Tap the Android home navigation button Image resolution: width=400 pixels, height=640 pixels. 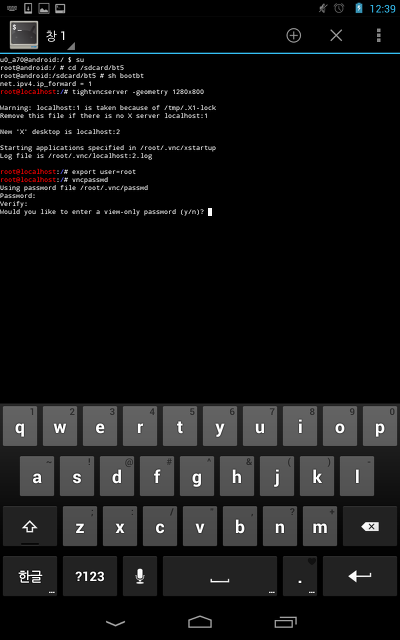click(200, 622)
